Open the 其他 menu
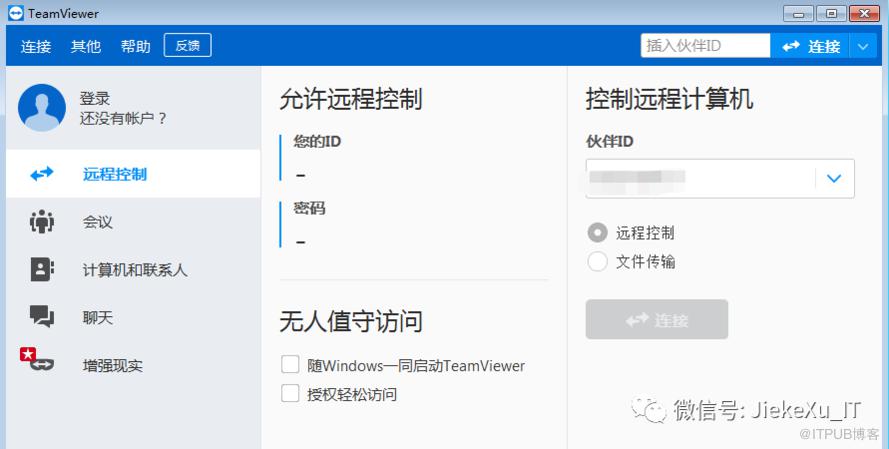 [86, 46]
